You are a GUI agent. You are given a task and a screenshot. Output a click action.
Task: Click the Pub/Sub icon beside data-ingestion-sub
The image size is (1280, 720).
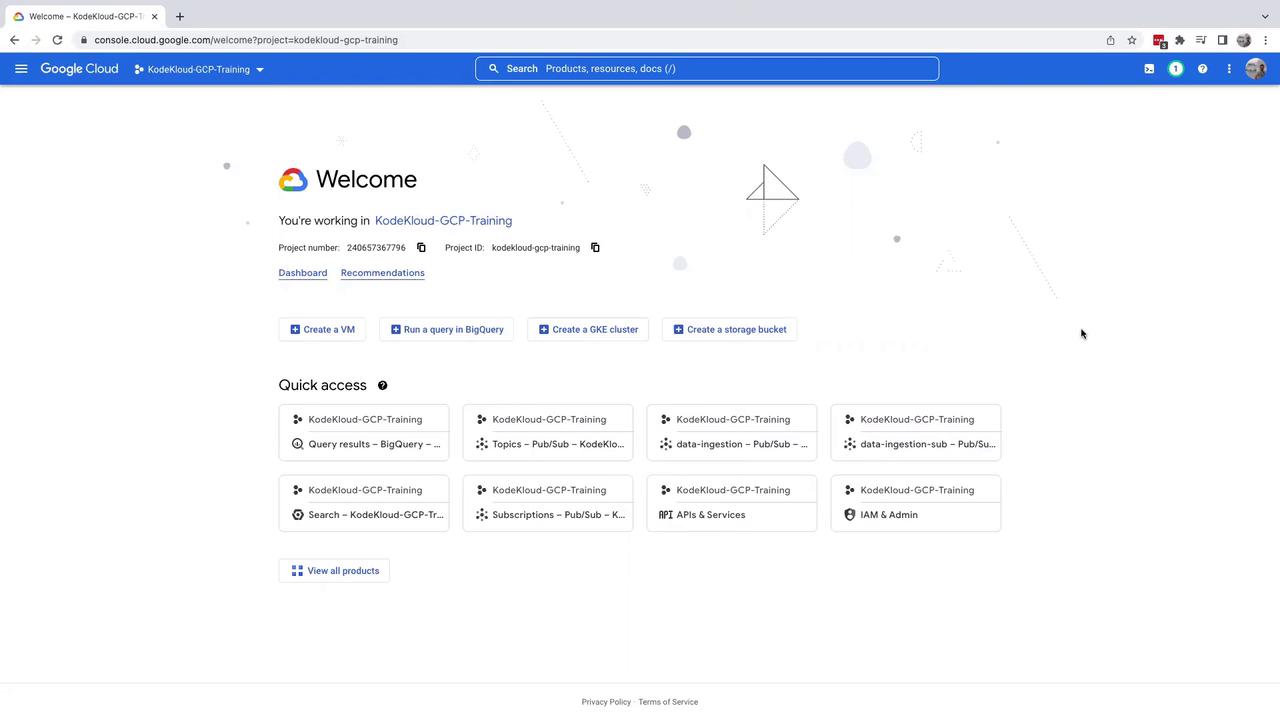pyautogui.click(x=850, y=444)
